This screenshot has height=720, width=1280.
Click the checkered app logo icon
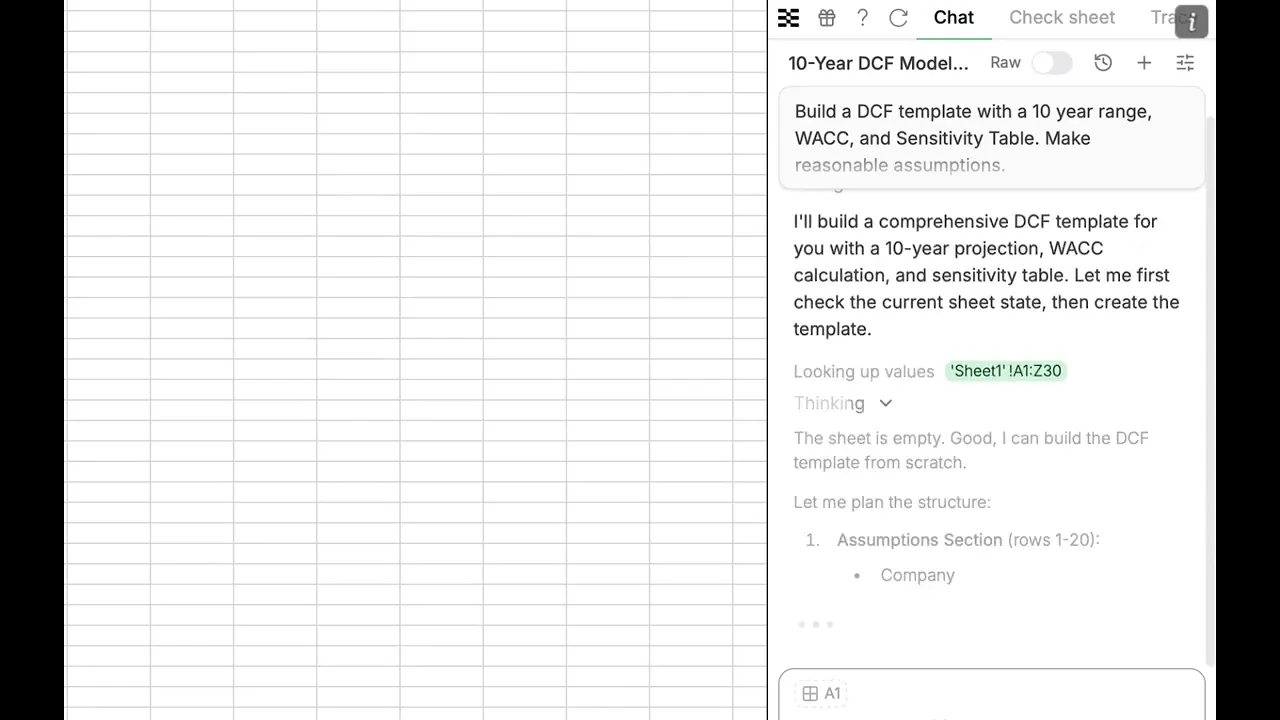pyautogui.click(x=788, y=18)
